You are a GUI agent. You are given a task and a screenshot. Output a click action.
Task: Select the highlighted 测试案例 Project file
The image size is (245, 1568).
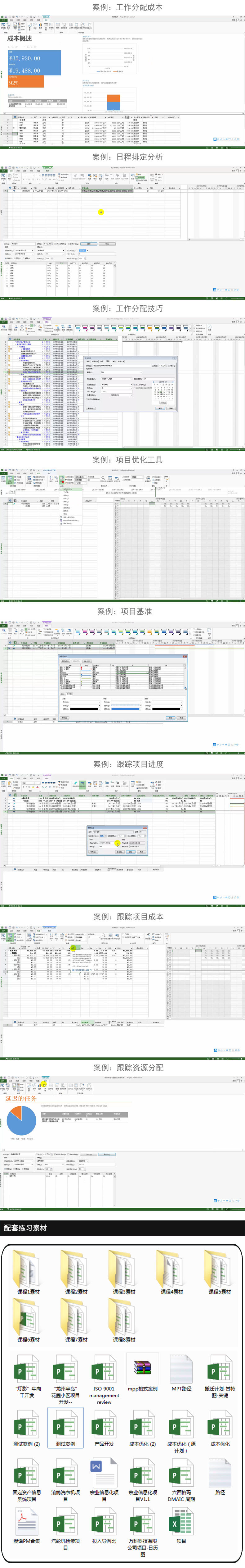pos(66,1428)
